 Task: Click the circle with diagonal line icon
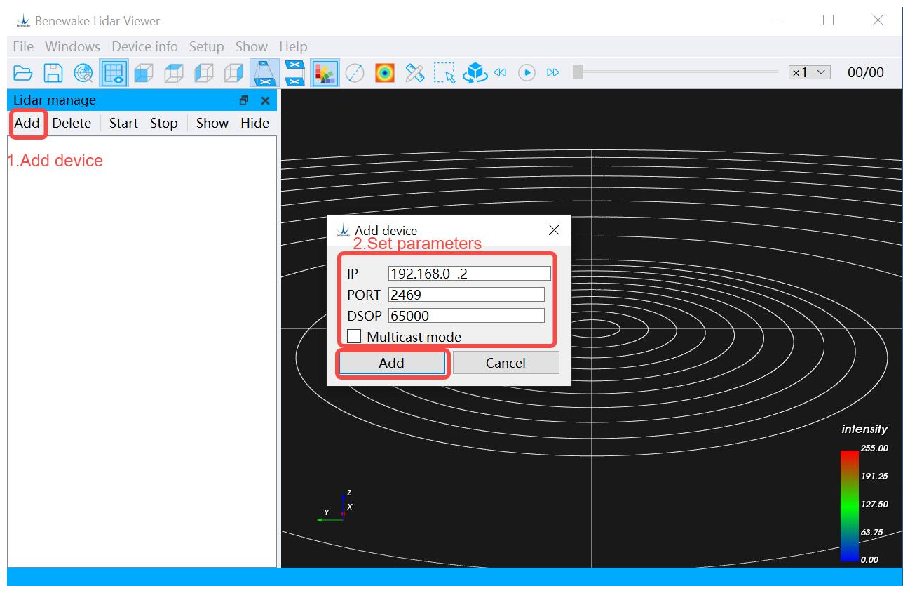click(x=355, y=73)
